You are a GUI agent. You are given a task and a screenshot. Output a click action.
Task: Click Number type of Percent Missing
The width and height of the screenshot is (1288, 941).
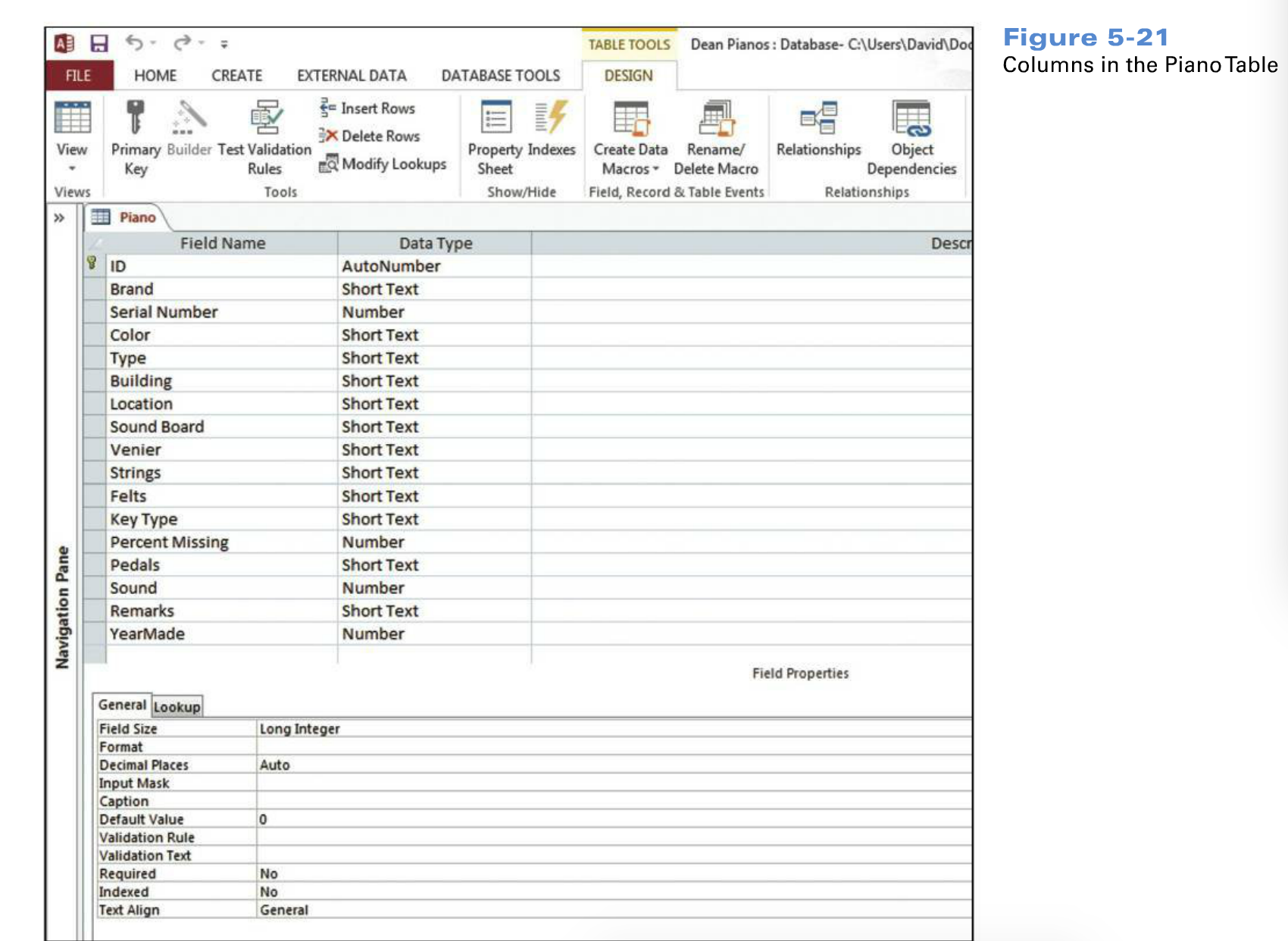coord(434,542)
